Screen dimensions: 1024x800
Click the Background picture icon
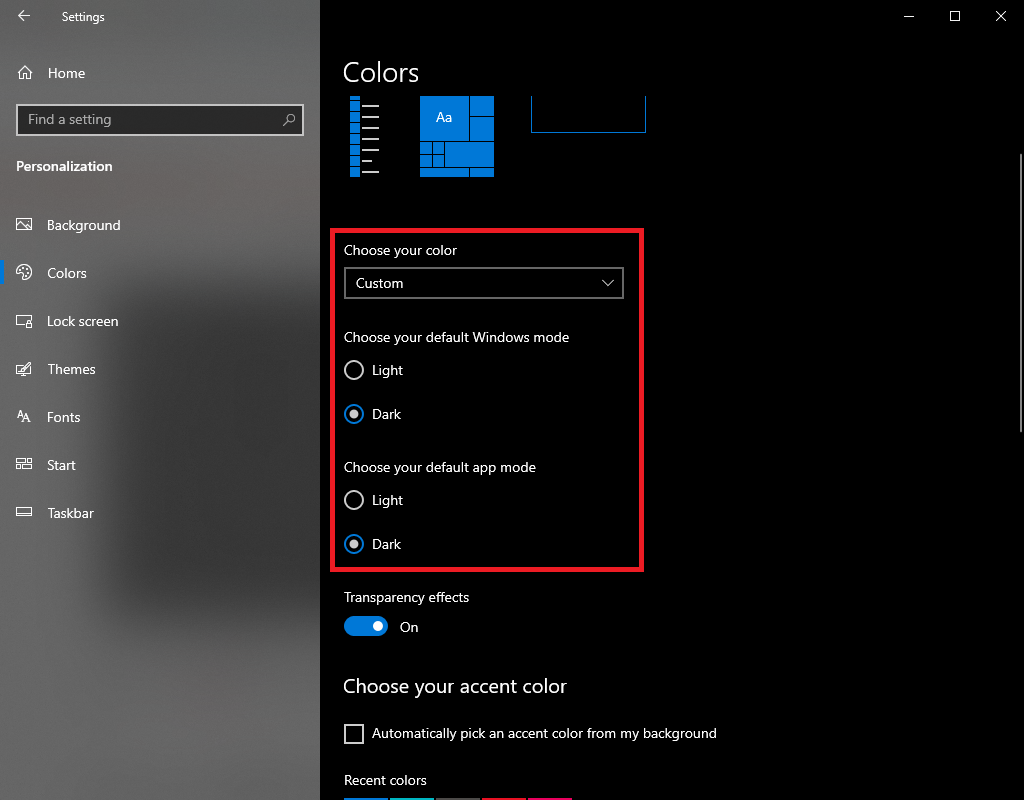pos(24,225)
